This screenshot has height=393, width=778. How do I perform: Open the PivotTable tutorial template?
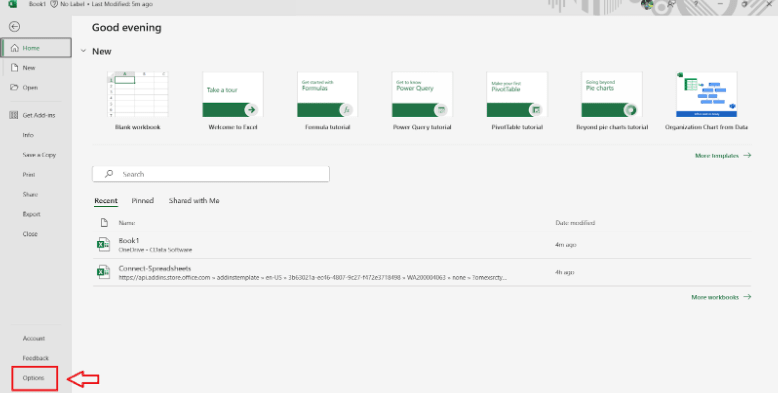[x=517, y=101]
